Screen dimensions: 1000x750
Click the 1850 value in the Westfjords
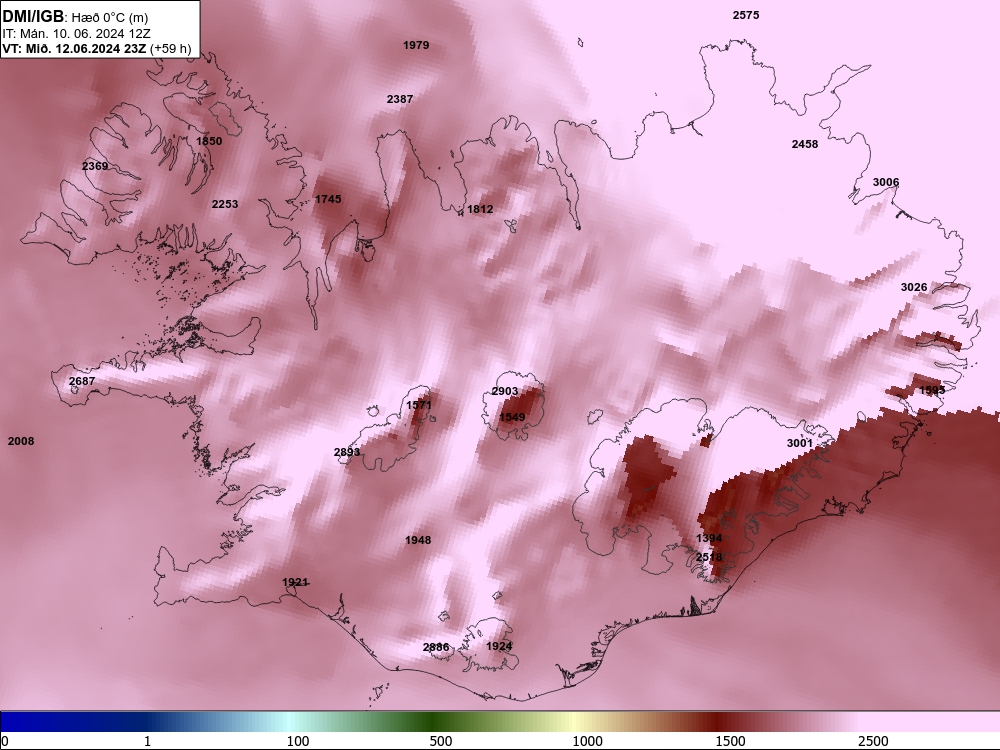tap(209, 142)
